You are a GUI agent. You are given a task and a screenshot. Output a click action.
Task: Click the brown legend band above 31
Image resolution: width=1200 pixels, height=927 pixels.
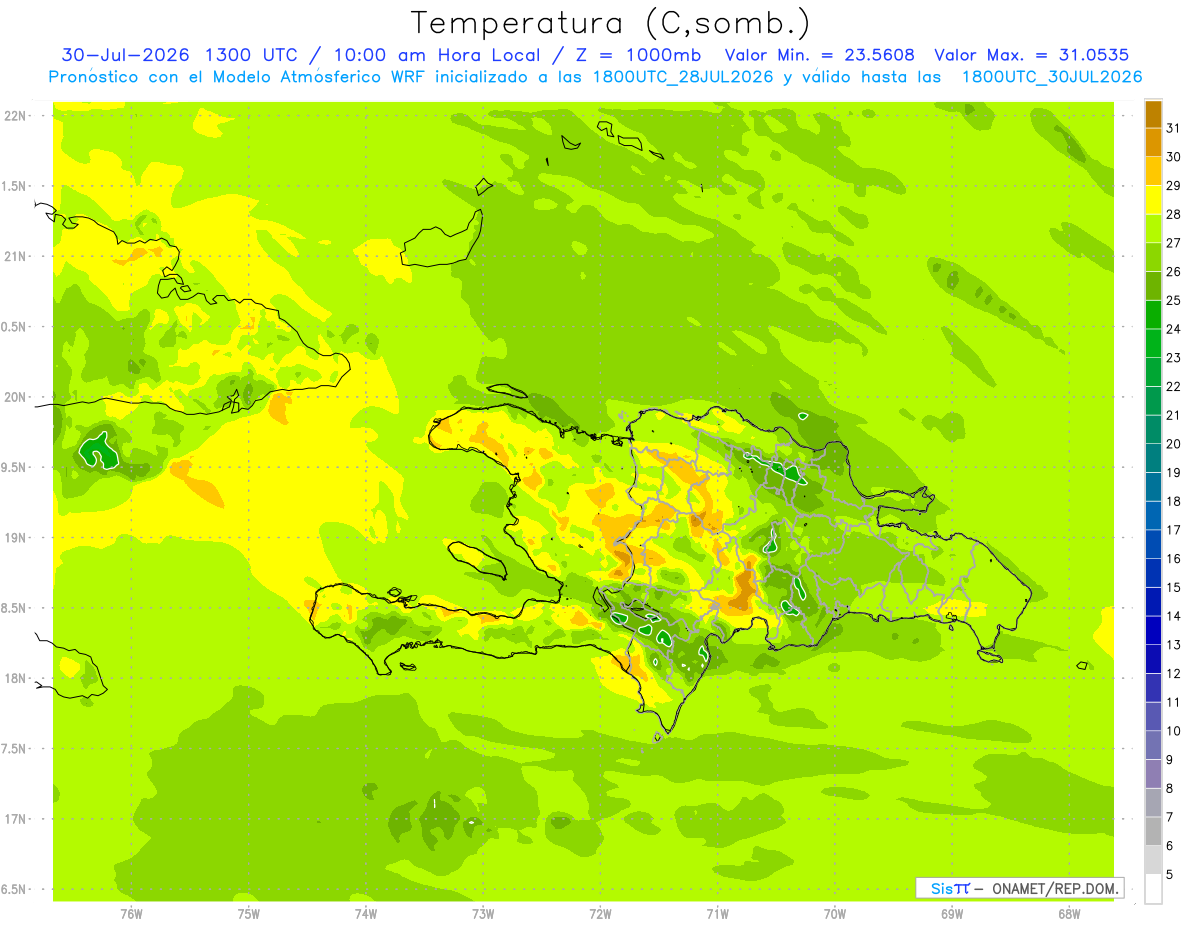(1153, 113)
